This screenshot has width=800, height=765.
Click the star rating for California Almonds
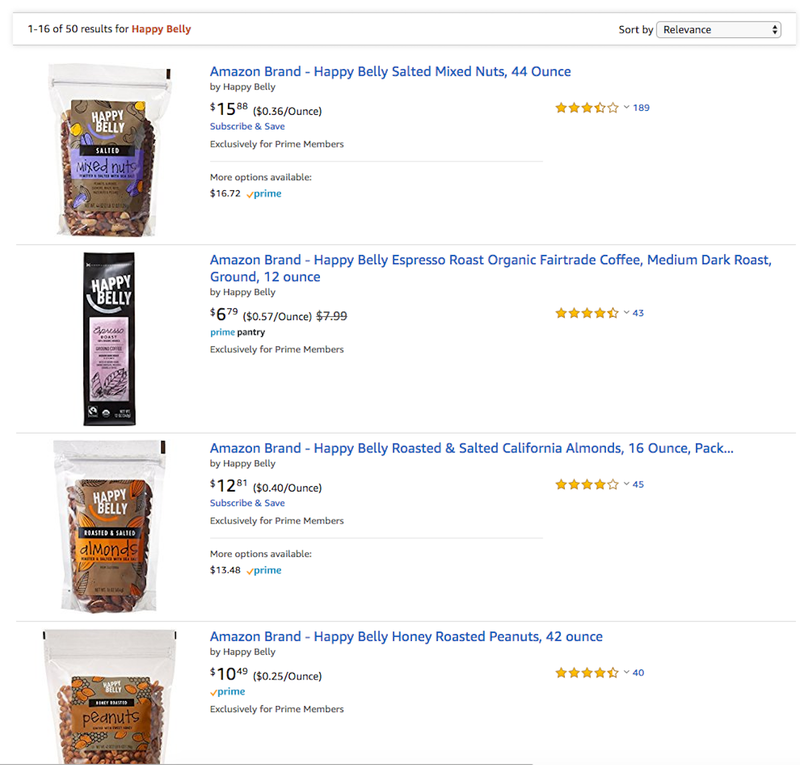[587, 484]
